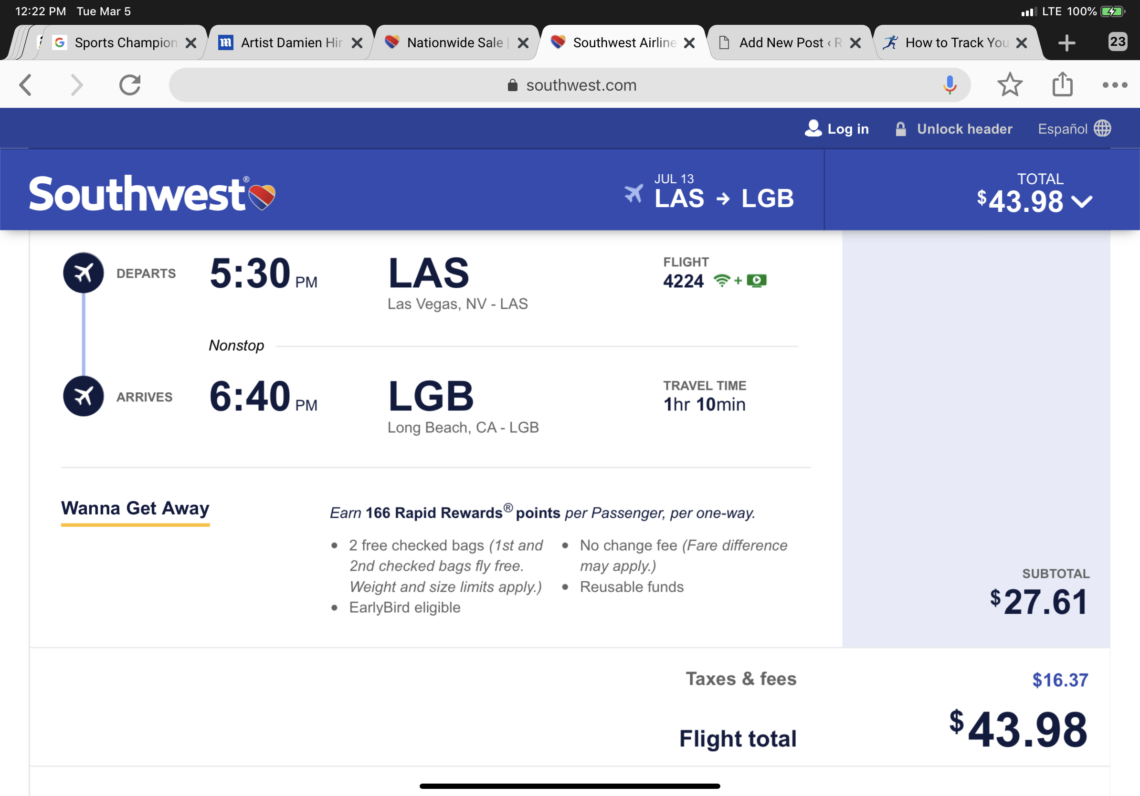This screenshot has width=1140, height=796.
Task: Open the Español language globe icon
Action: click(x=1101, y=128)
